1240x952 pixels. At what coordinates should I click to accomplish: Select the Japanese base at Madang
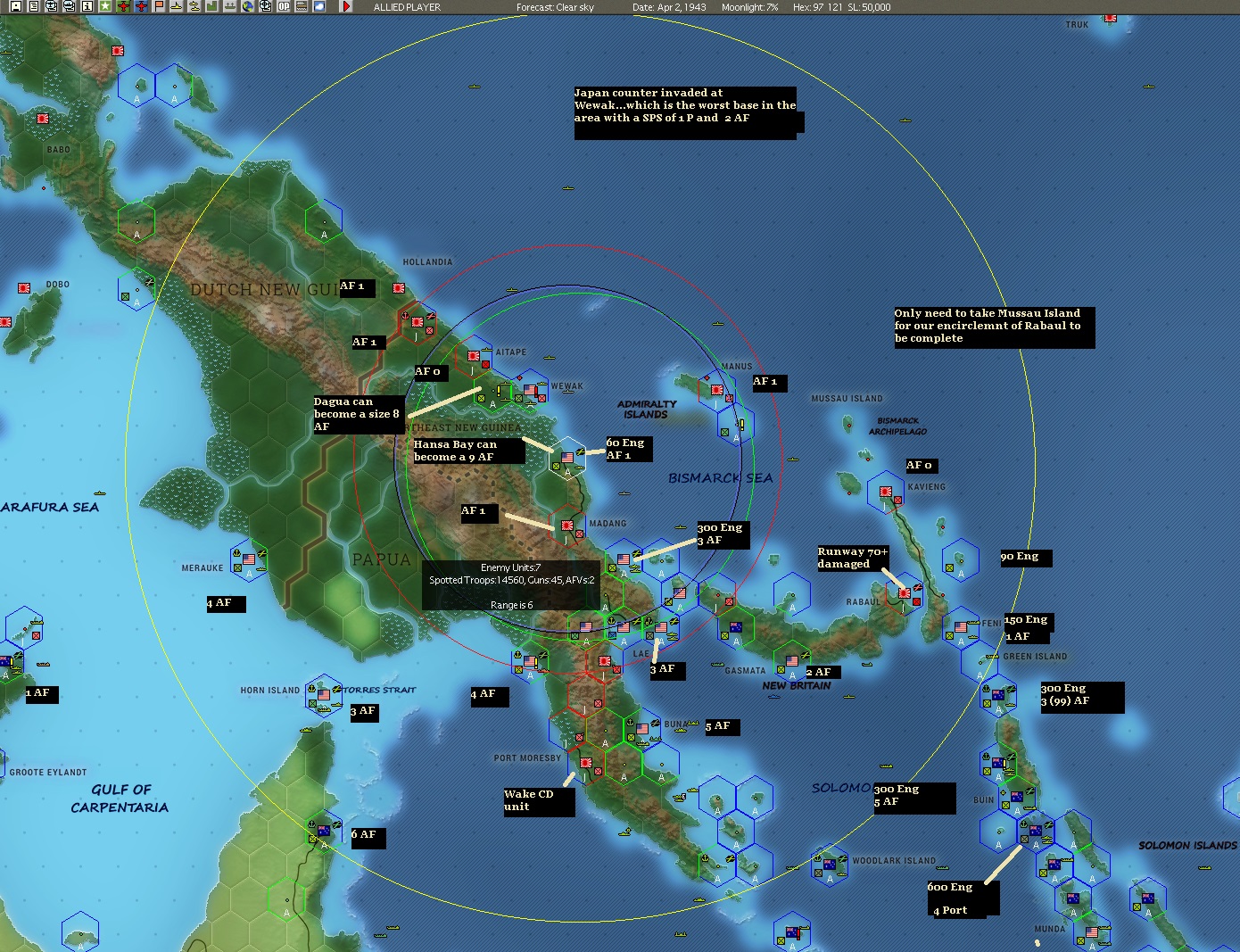(566, 526)
